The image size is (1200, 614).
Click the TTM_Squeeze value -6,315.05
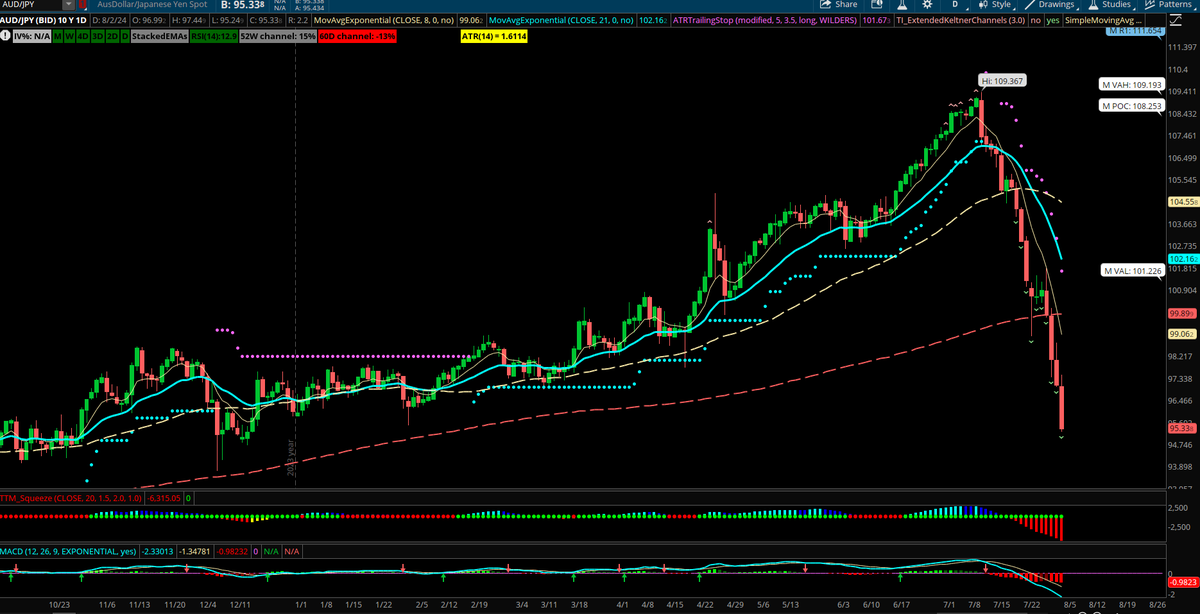pyautogui.click(x=164, y=497)
